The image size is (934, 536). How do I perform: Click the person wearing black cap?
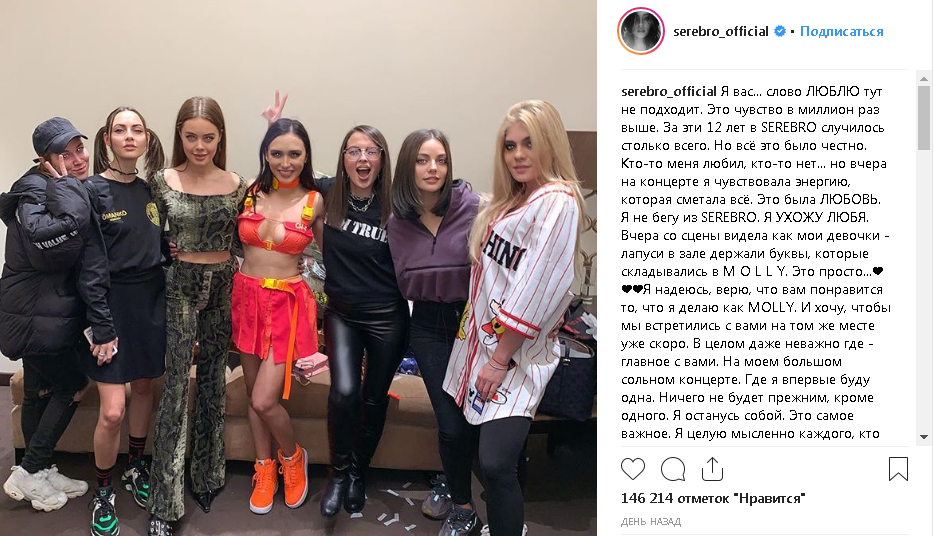click(x=45, y=298)
